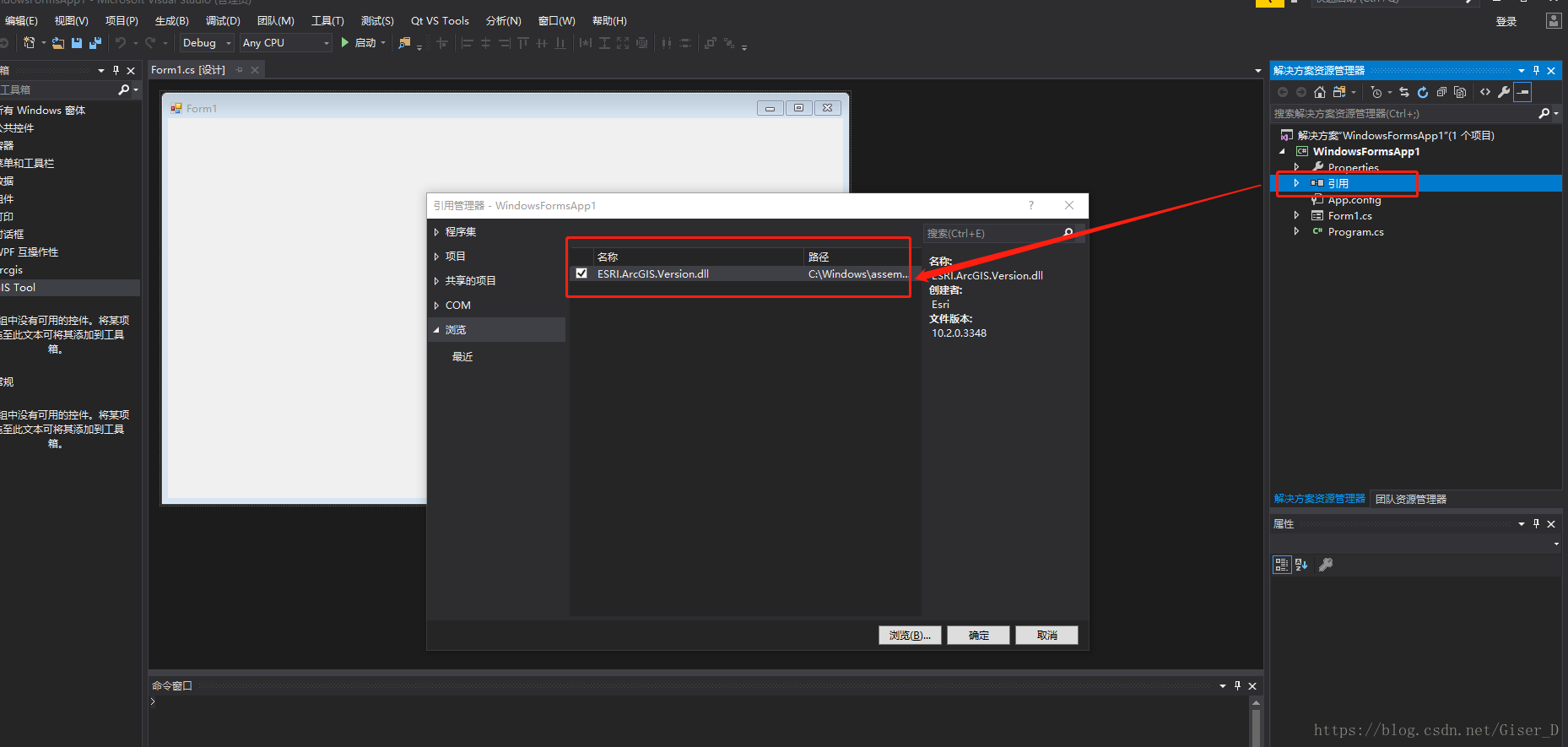
Task: Open the 视图(V) menu
Action: pos(71,20)
